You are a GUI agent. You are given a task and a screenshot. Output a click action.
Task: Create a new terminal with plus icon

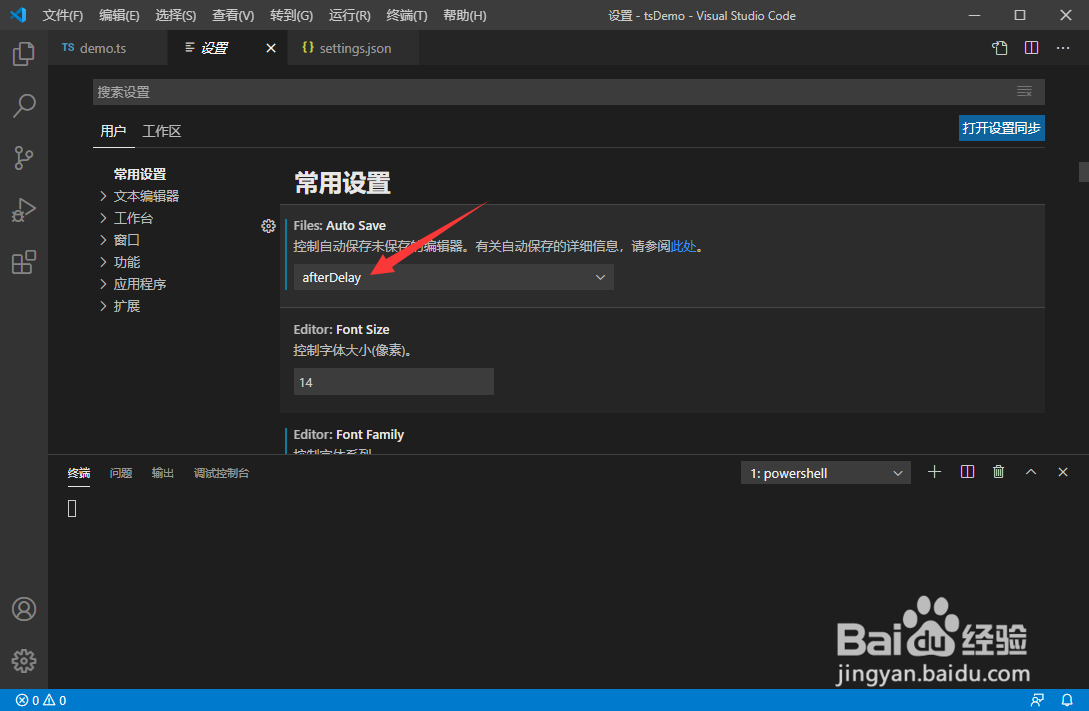click(x=934, y=472)
